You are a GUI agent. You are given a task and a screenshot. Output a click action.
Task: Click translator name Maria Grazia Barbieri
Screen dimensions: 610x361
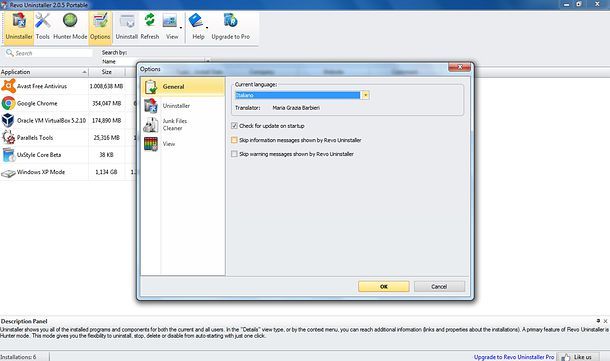point(296,108)
